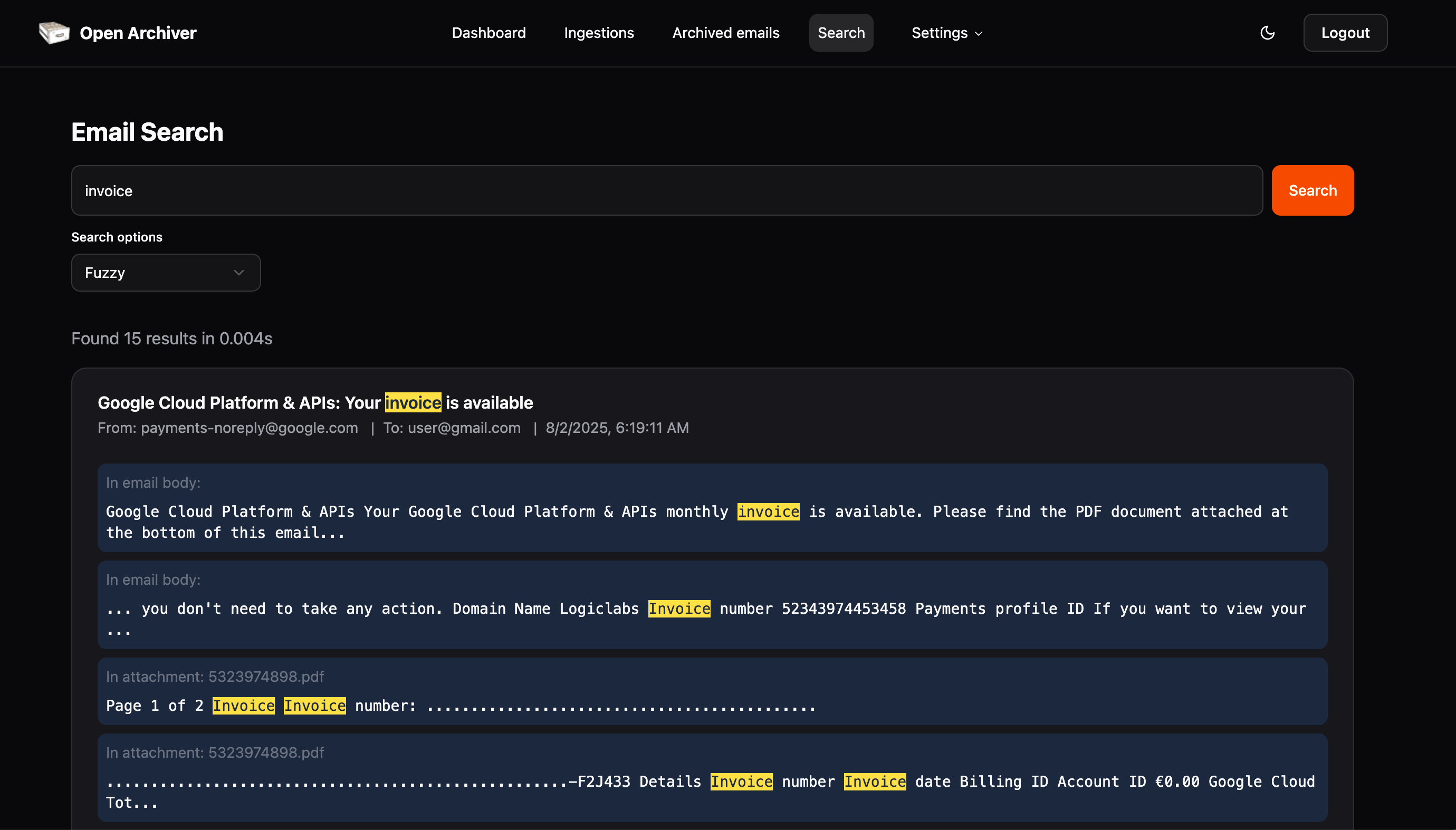The width and height of the screenshot is (1456, 830).
Task: Select the Domain Name Logiclabs Invoice number snippet
Action: click(712, 605)
